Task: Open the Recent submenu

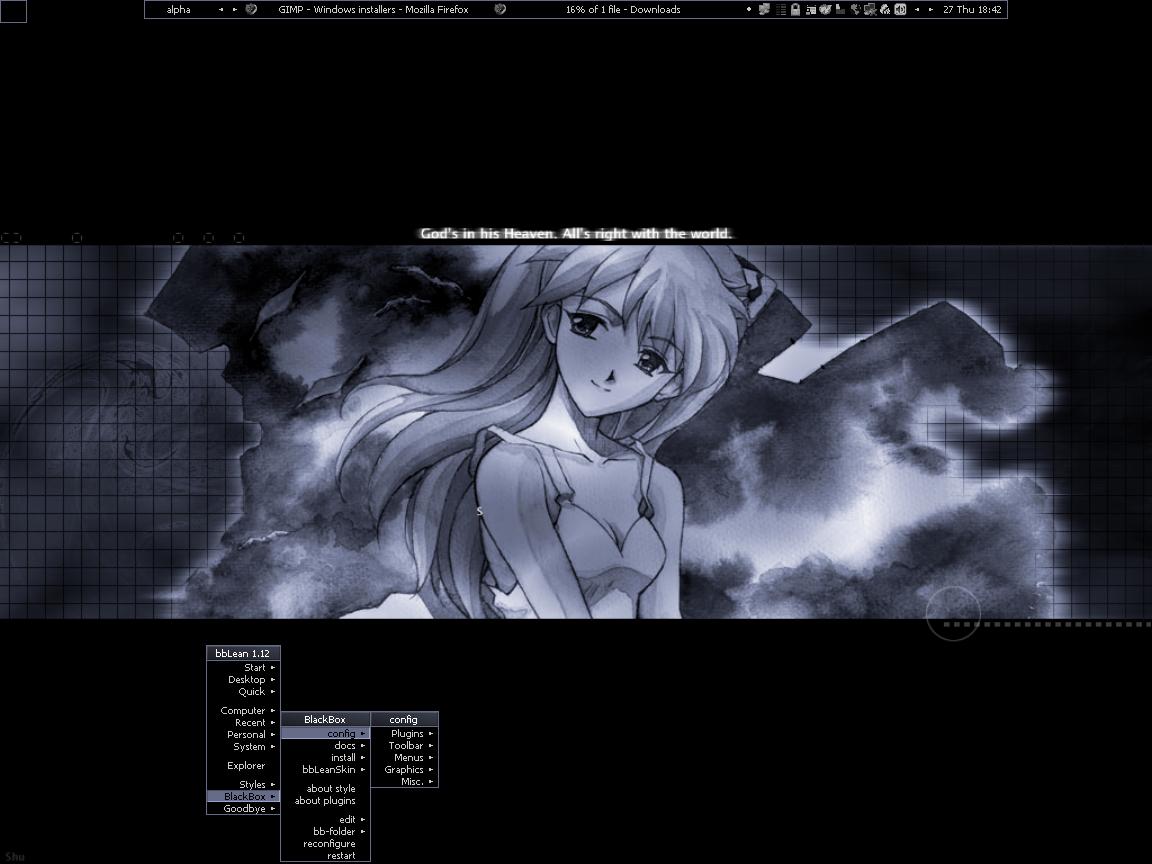Action: [x=243, y=722]
